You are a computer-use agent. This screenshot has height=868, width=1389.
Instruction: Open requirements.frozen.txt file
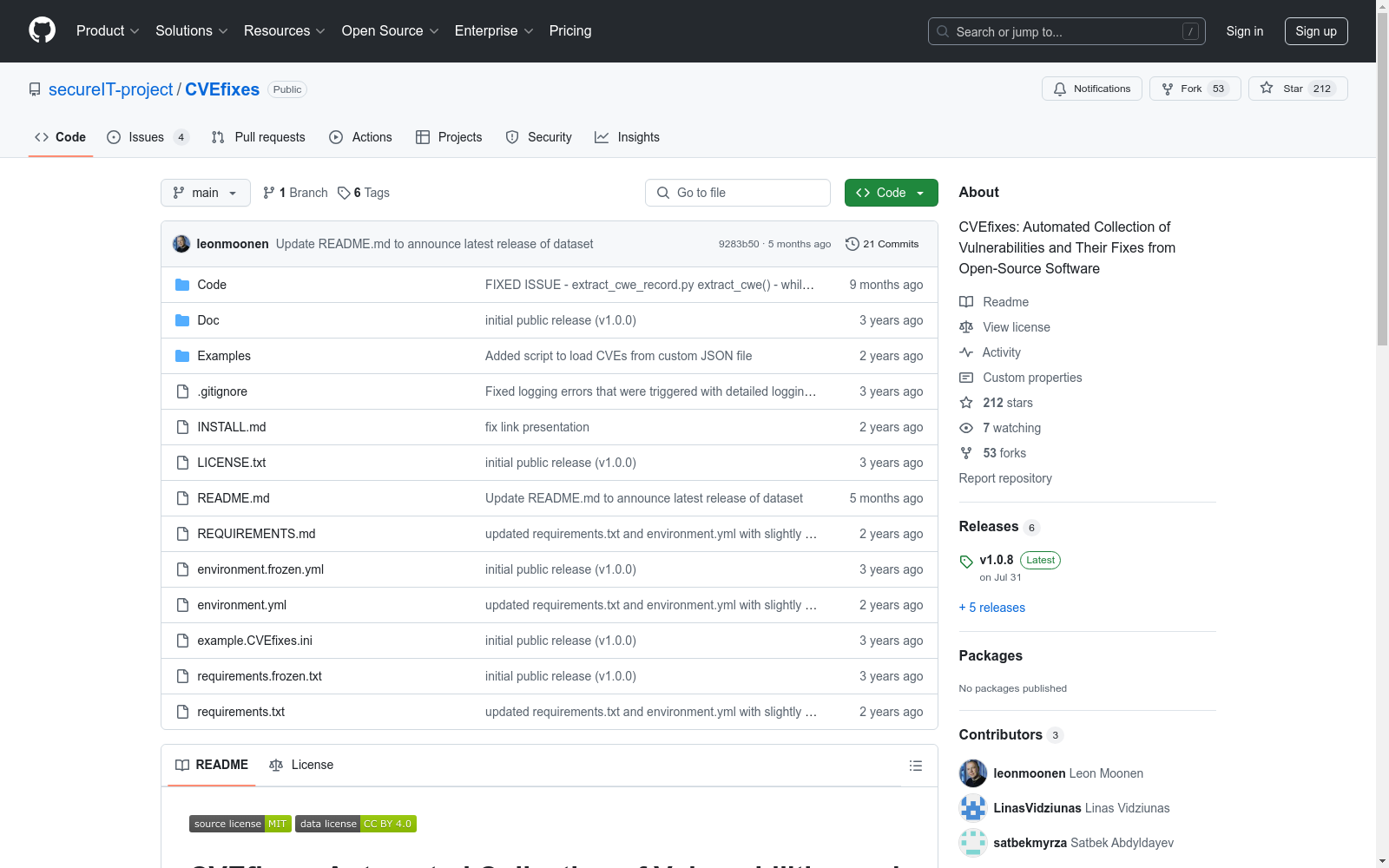[x=260, y=676]
